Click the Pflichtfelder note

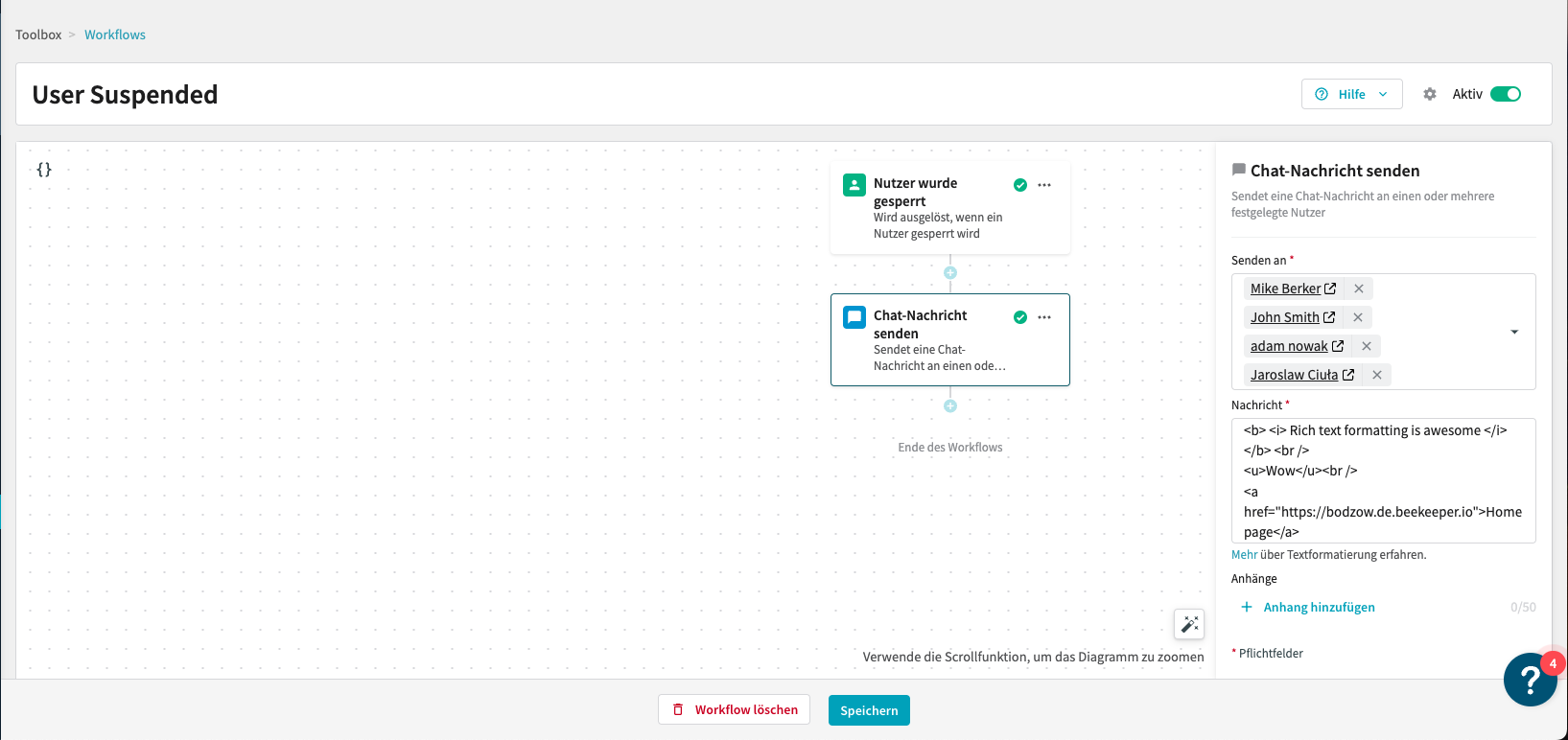[x=1267, y=654]
